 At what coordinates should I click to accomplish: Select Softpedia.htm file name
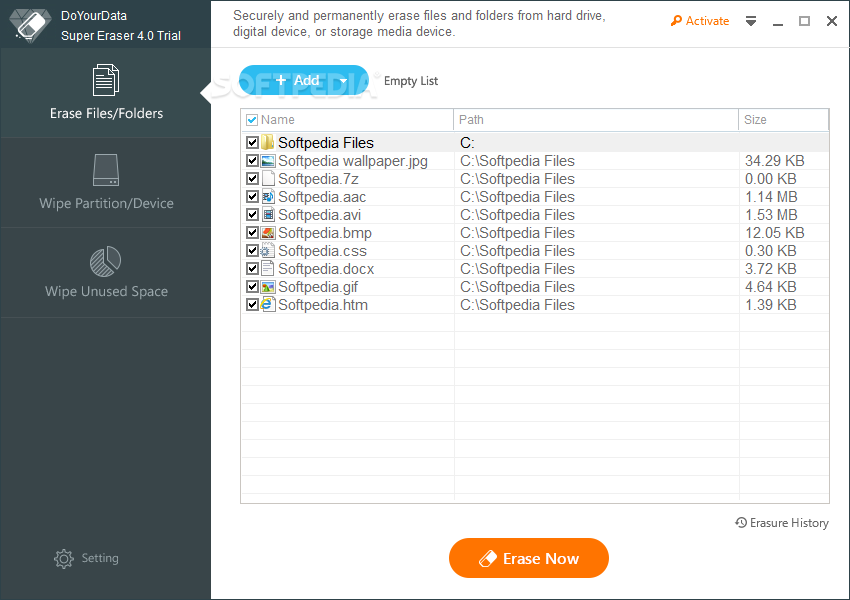pos(323,305)
